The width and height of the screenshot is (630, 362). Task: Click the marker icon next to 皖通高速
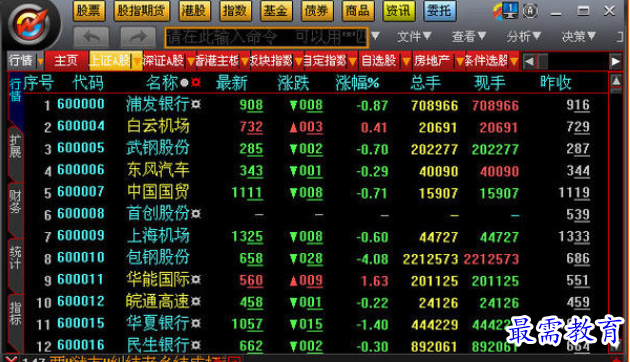coord(196,301)
